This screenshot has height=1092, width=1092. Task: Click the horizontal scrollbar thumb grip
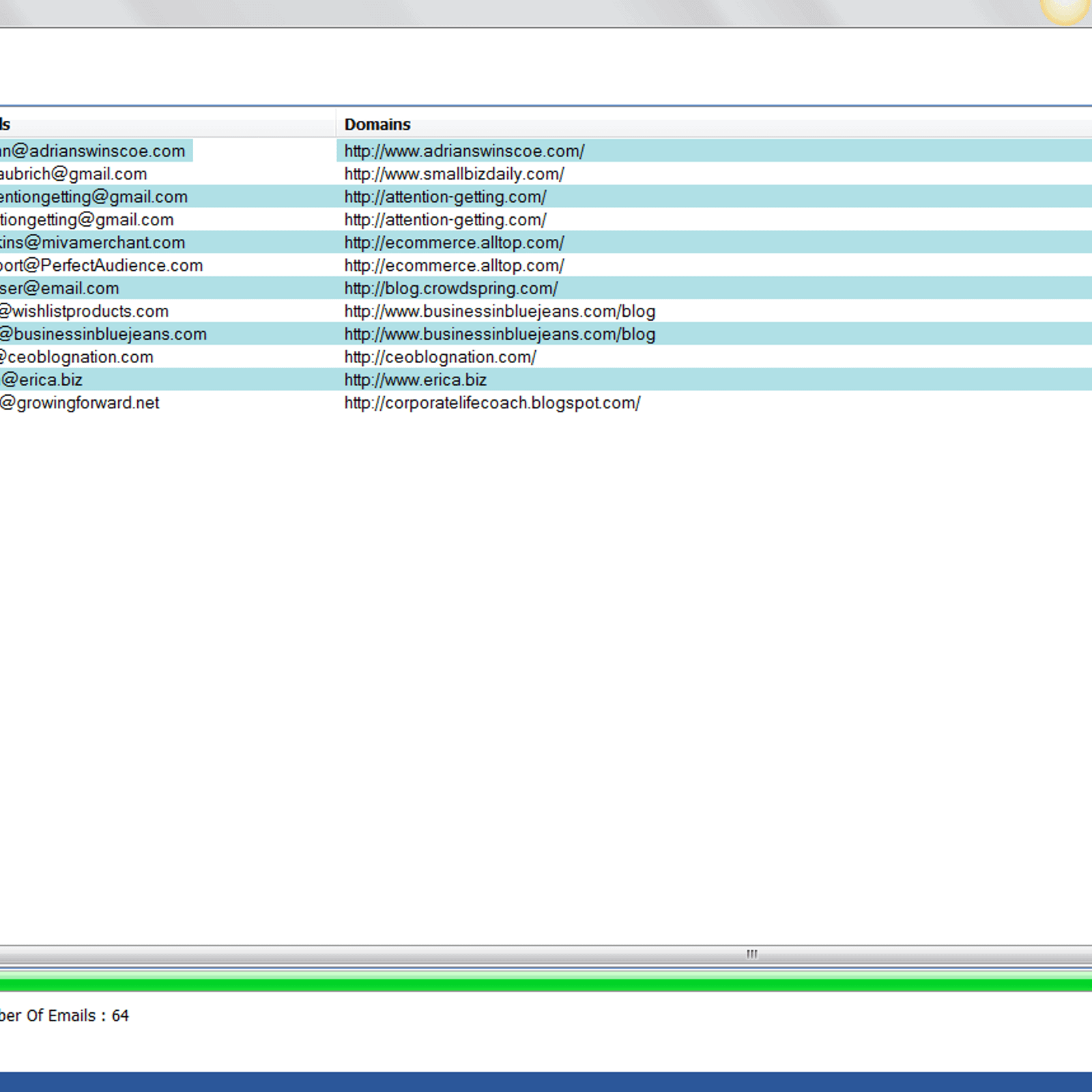click(x=751, y=953)
